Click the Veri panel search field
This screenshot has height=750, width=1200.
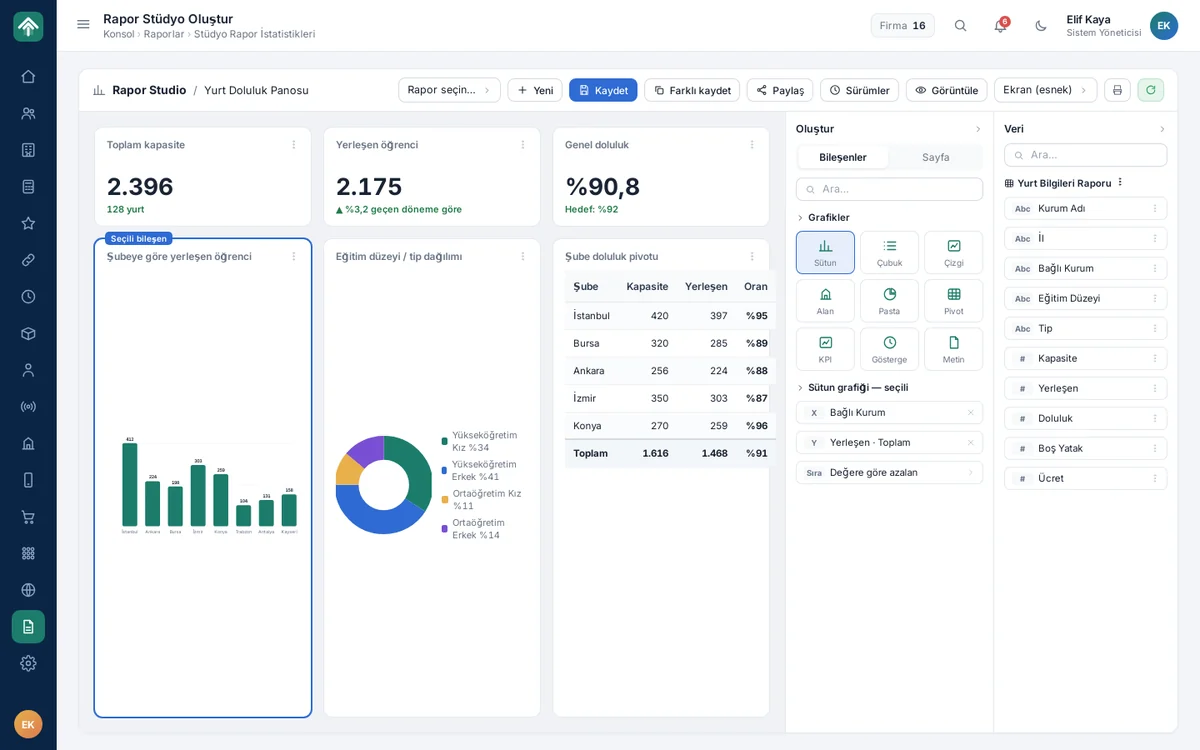click(x=1085, y=155)
